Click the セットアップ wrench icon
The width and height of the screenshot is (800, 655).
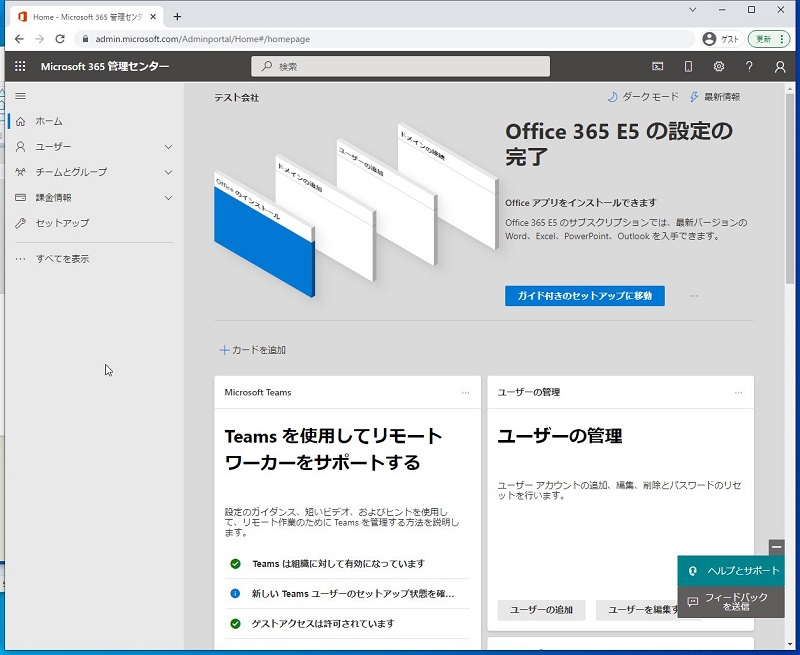(20, 223)
